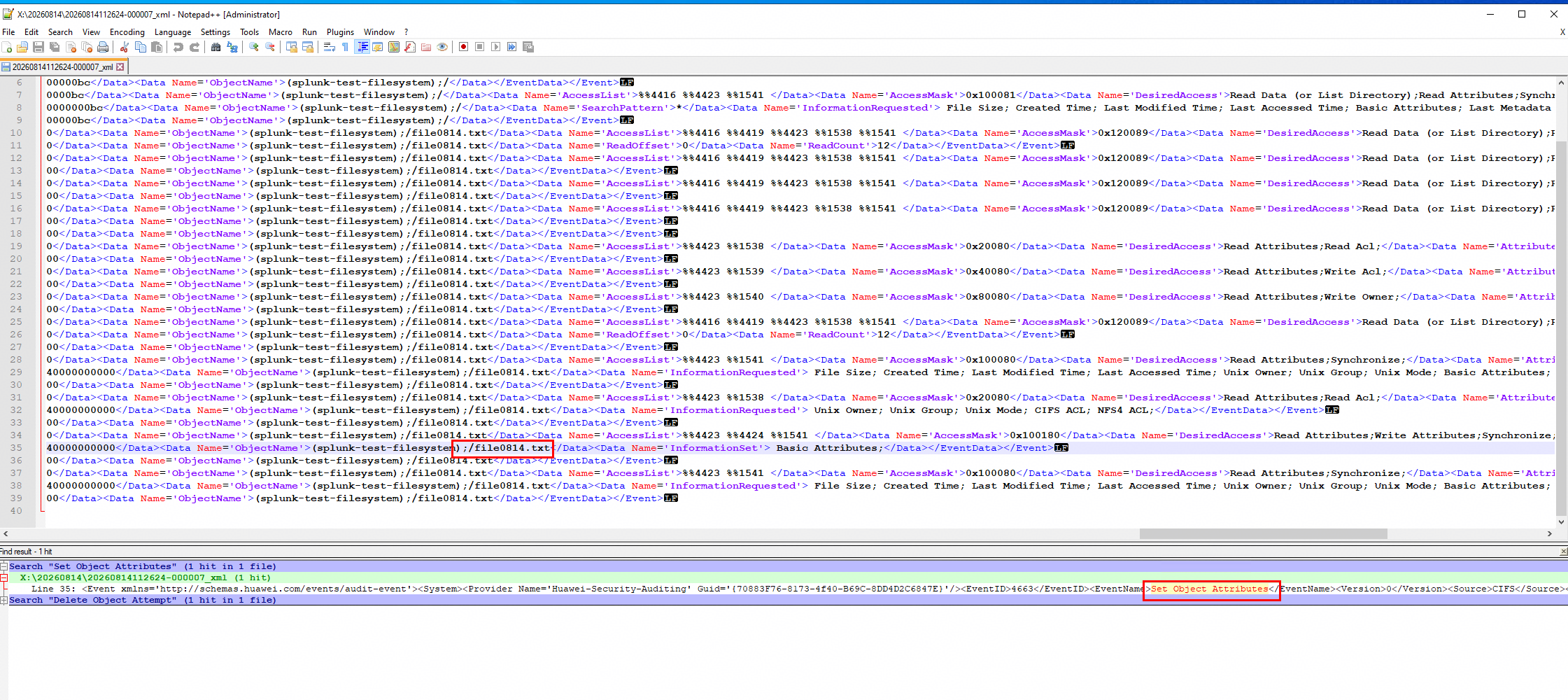The image size is (1568, 700).
Task: Close the current document via the toolbar Close icon
Action: [x=71, y=47]
